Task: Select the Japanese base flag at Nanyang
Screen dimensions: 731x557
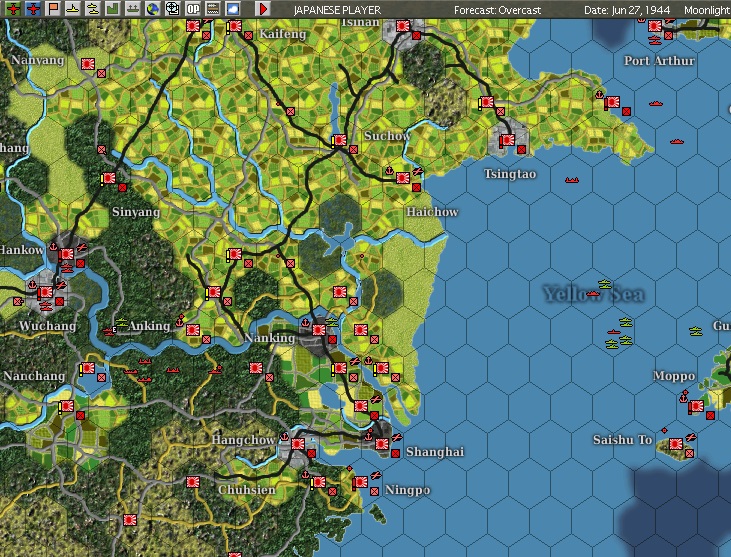Action: (x=88, y=64)
